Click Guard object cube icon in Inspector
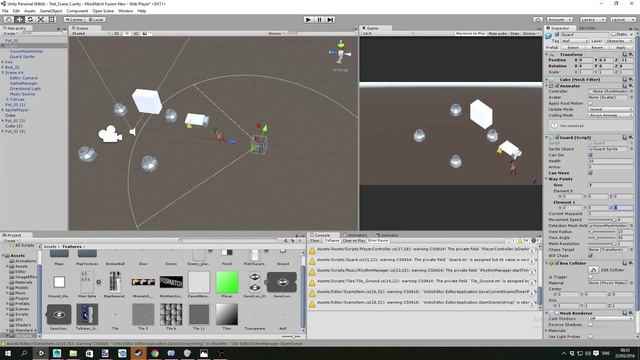The height and width of the screenshot is (360, 640). point(549,36)
